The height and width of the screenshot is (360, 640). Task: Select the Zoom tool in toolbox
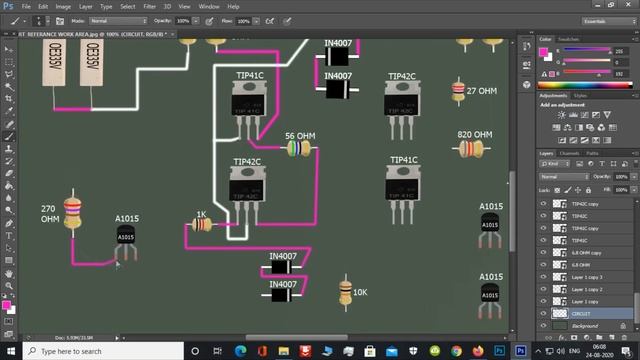tap(9, 286)
